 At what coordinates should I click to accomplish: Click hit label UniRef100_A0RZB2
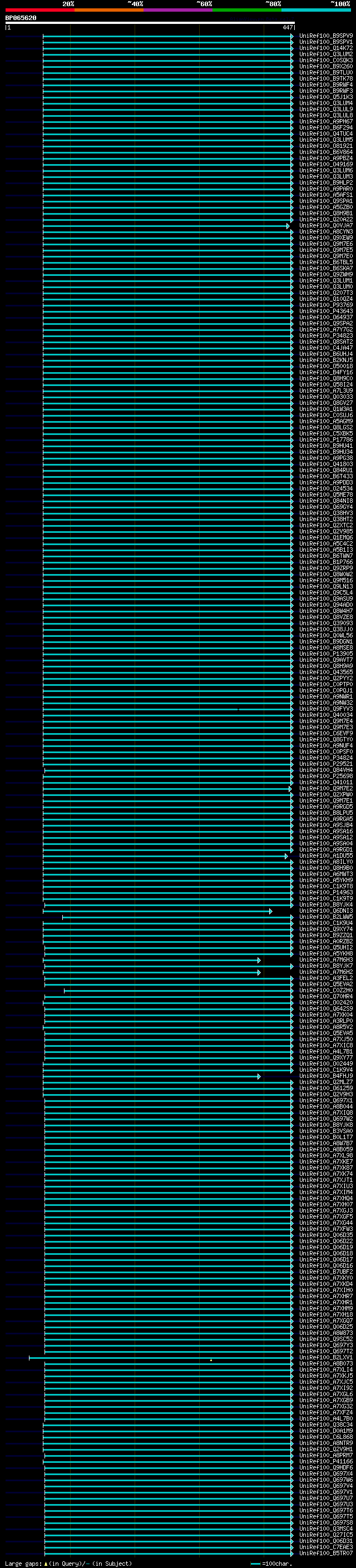pyautogui.click(x=326, y=942)
